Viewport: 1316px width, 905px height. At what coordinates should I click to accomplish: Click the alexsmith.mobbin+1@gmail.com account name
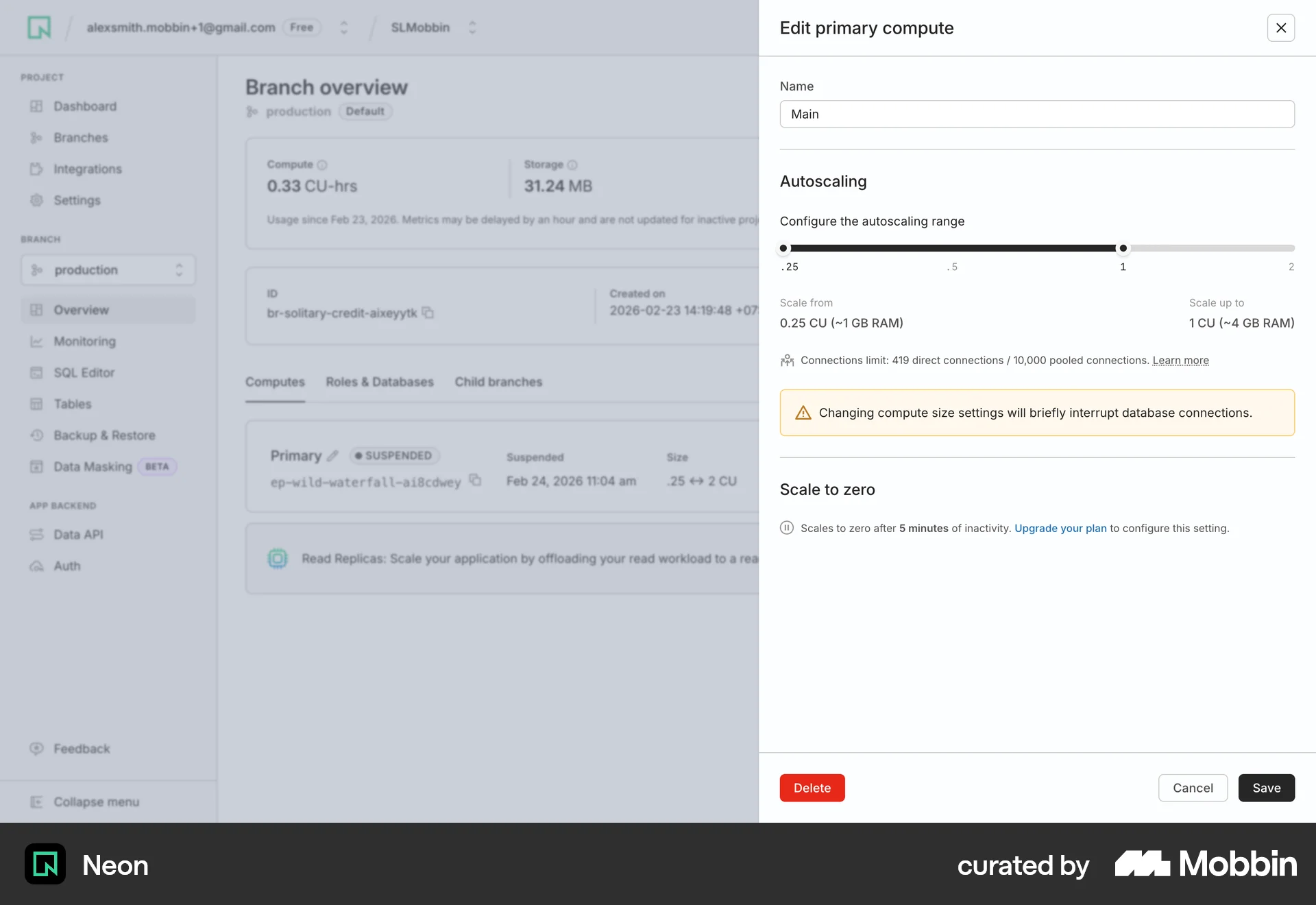click(x=181, y=27)
